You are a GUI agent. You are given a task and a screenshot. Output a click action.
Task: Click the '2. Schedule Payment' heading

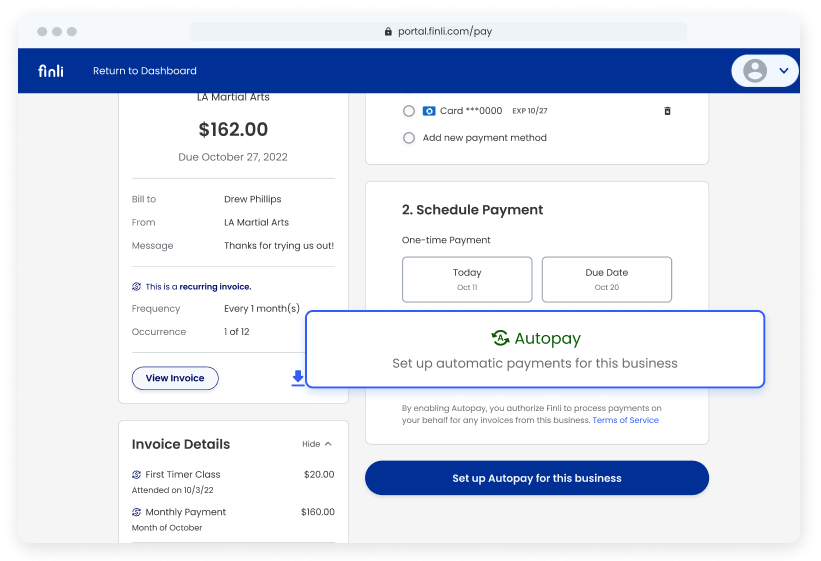[x=472, y=210]
